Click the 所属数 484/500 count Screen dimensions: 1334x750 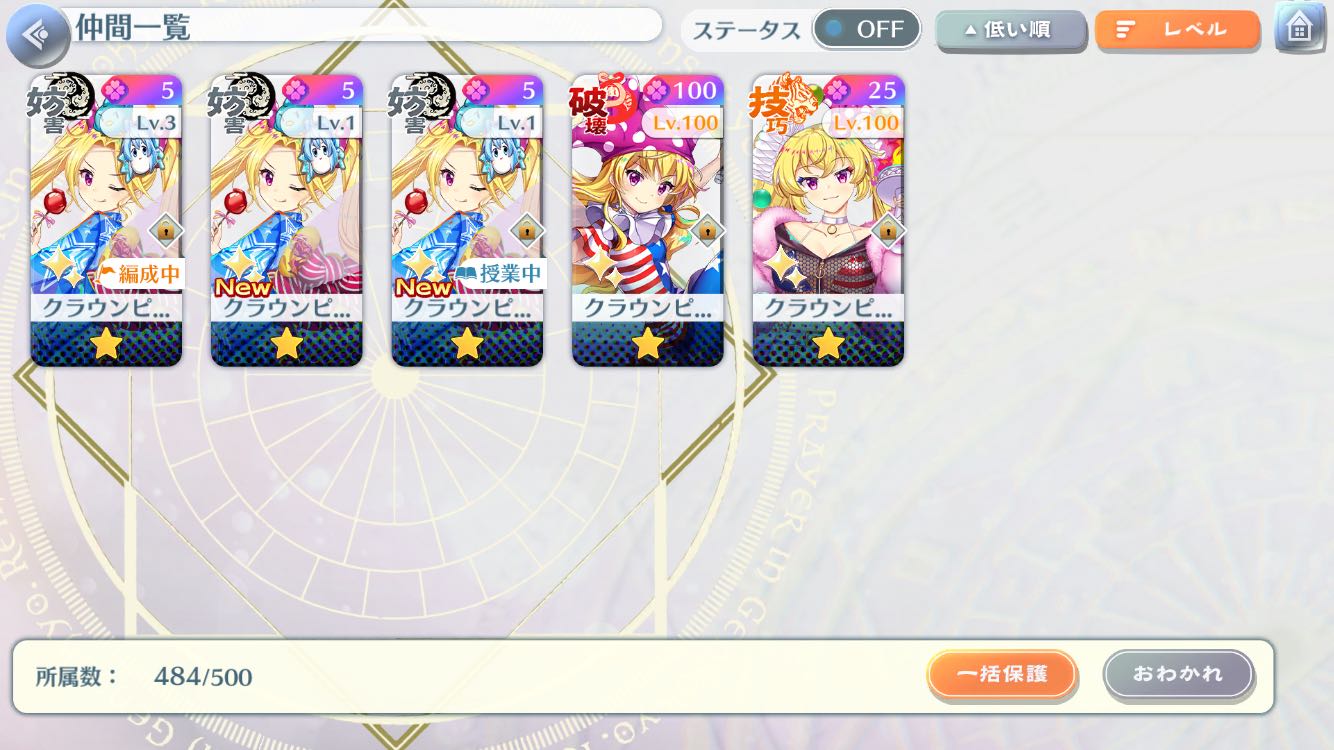pos(144,676)
